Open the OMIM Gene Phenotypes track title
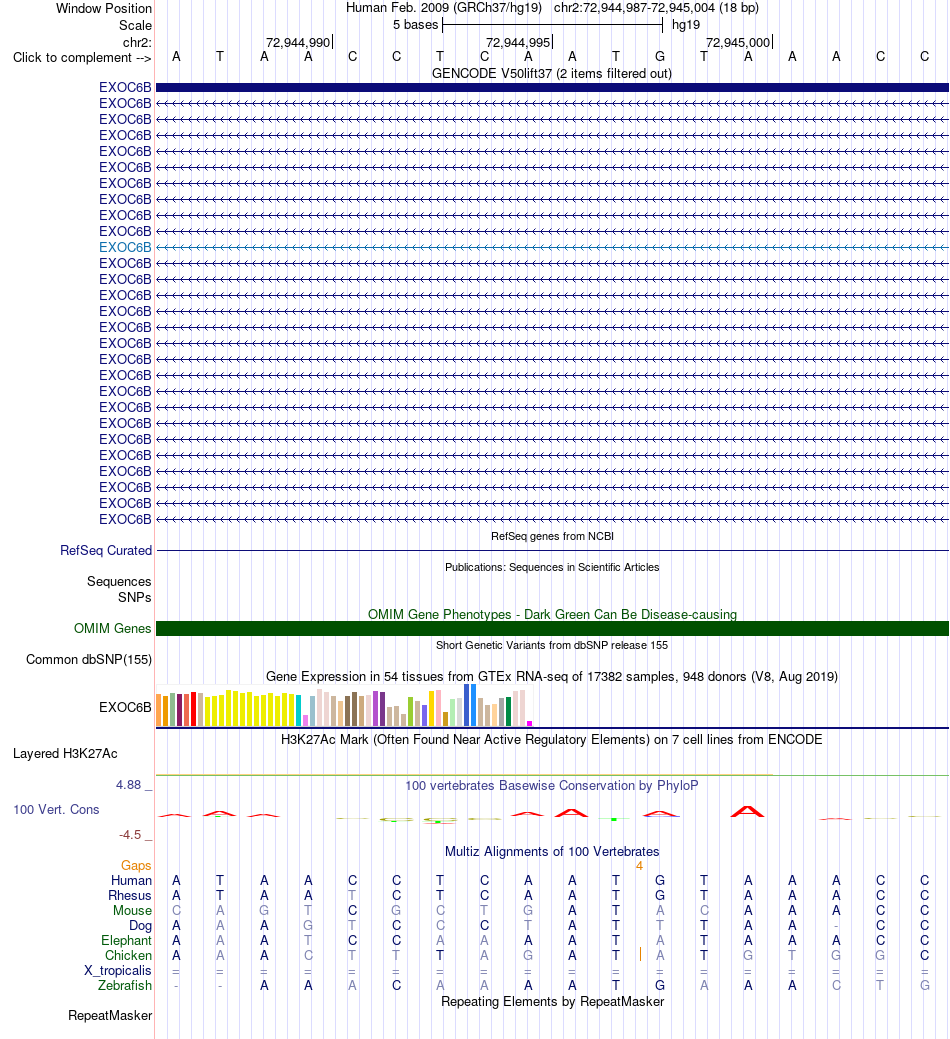The height and width of the screenshot is (1039, 950). [552, 614]
